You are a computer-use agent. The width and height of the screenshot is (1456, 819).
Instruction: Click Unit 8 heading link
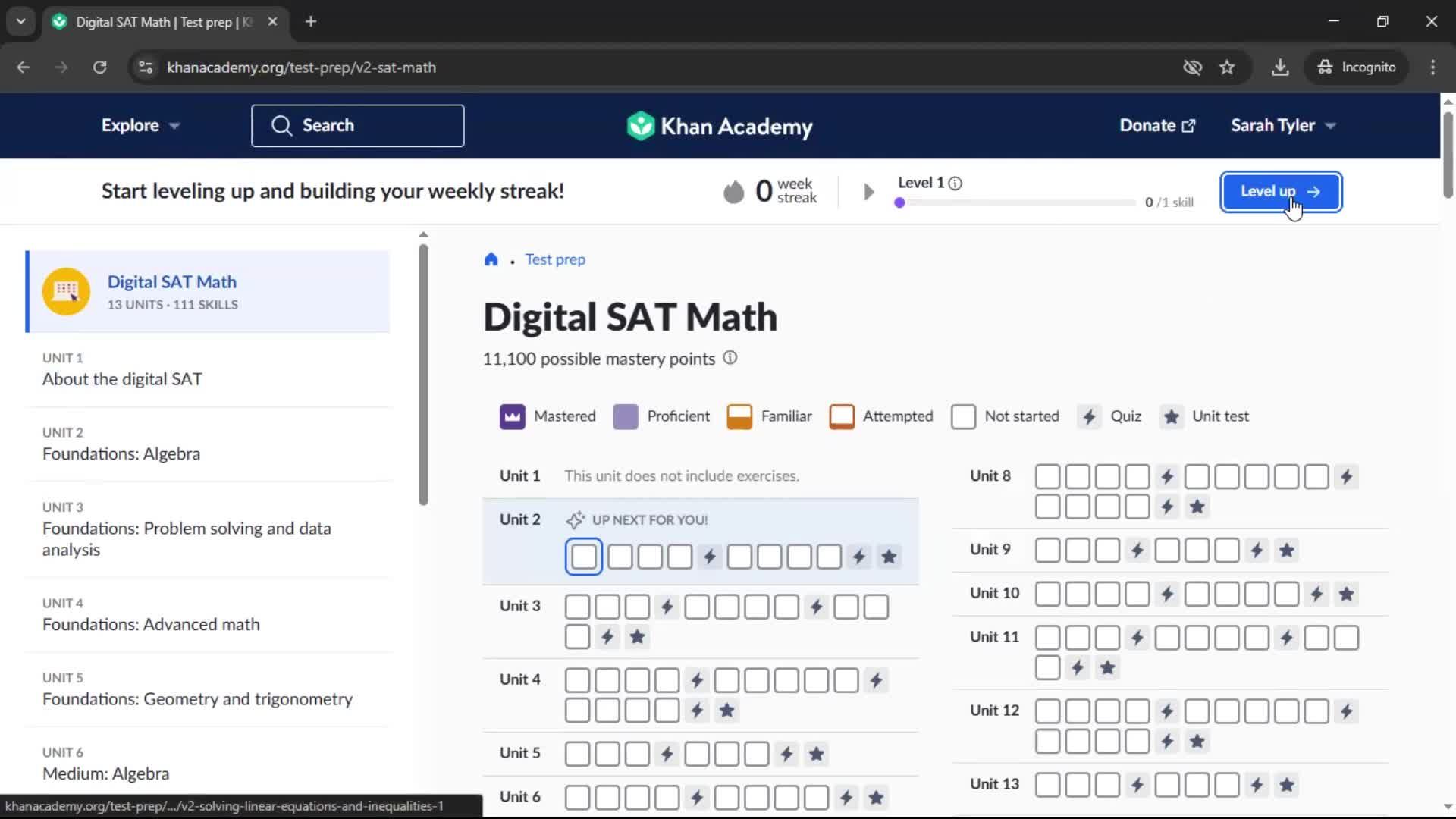point(990,475)
